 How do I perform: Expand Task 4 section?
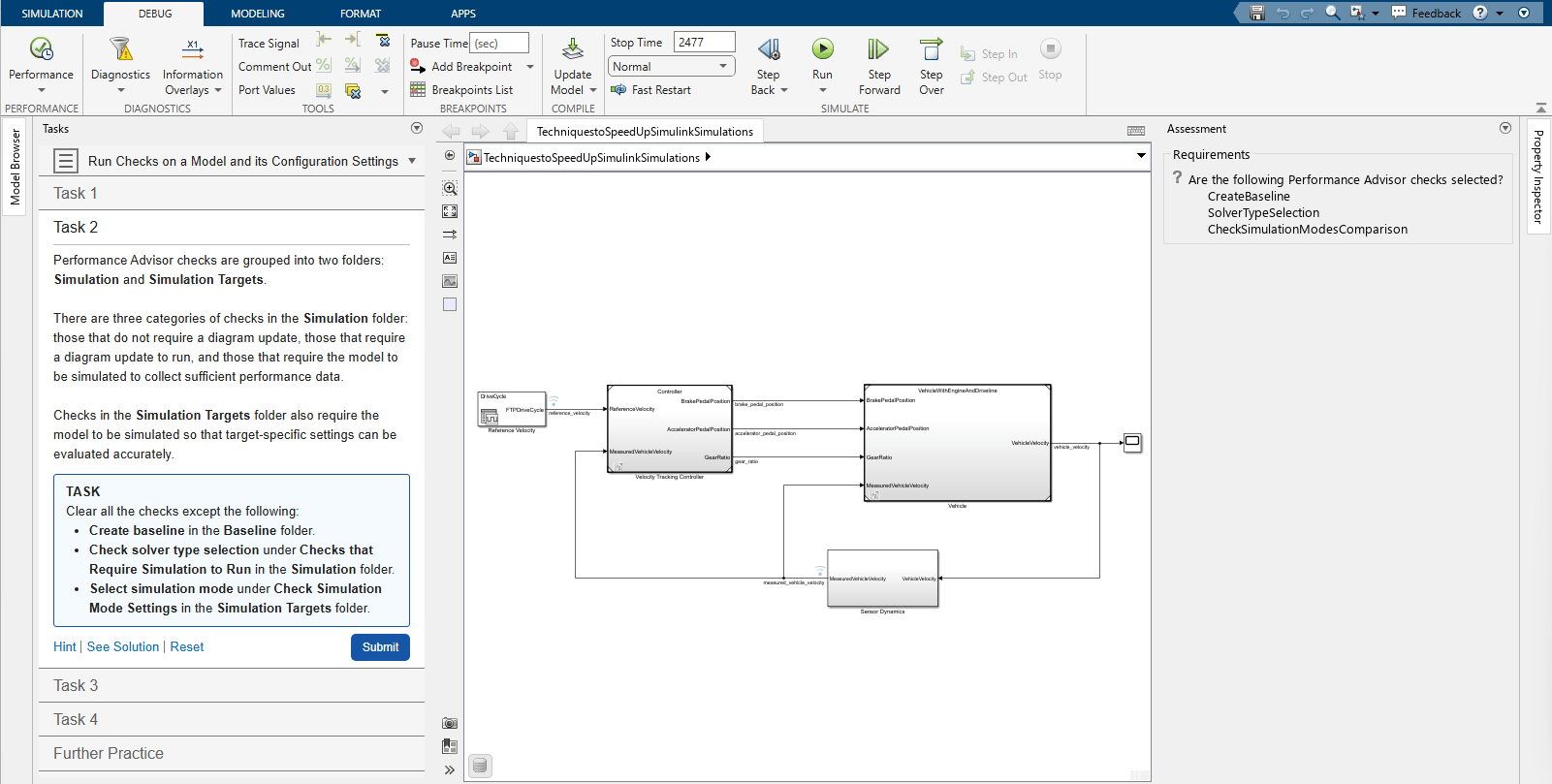coord(232,720)
